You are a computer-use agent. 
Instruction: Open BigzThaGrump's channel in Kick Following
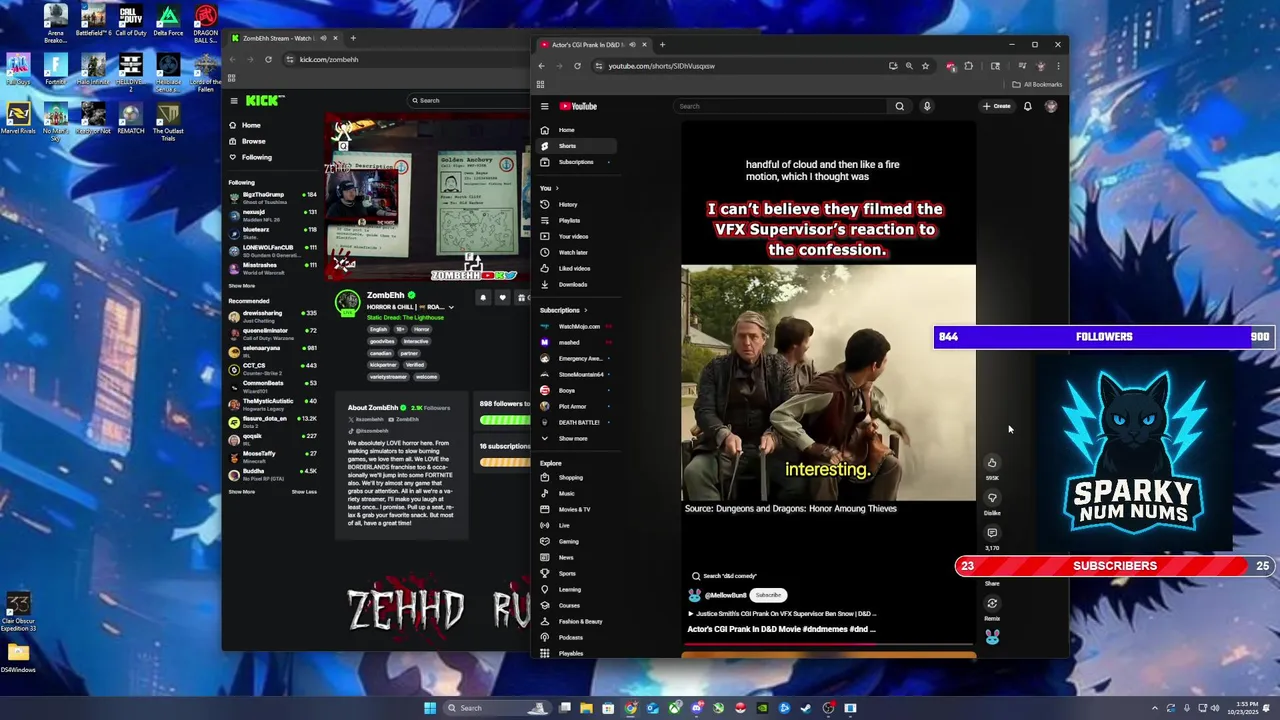click(x=272, y=196)
